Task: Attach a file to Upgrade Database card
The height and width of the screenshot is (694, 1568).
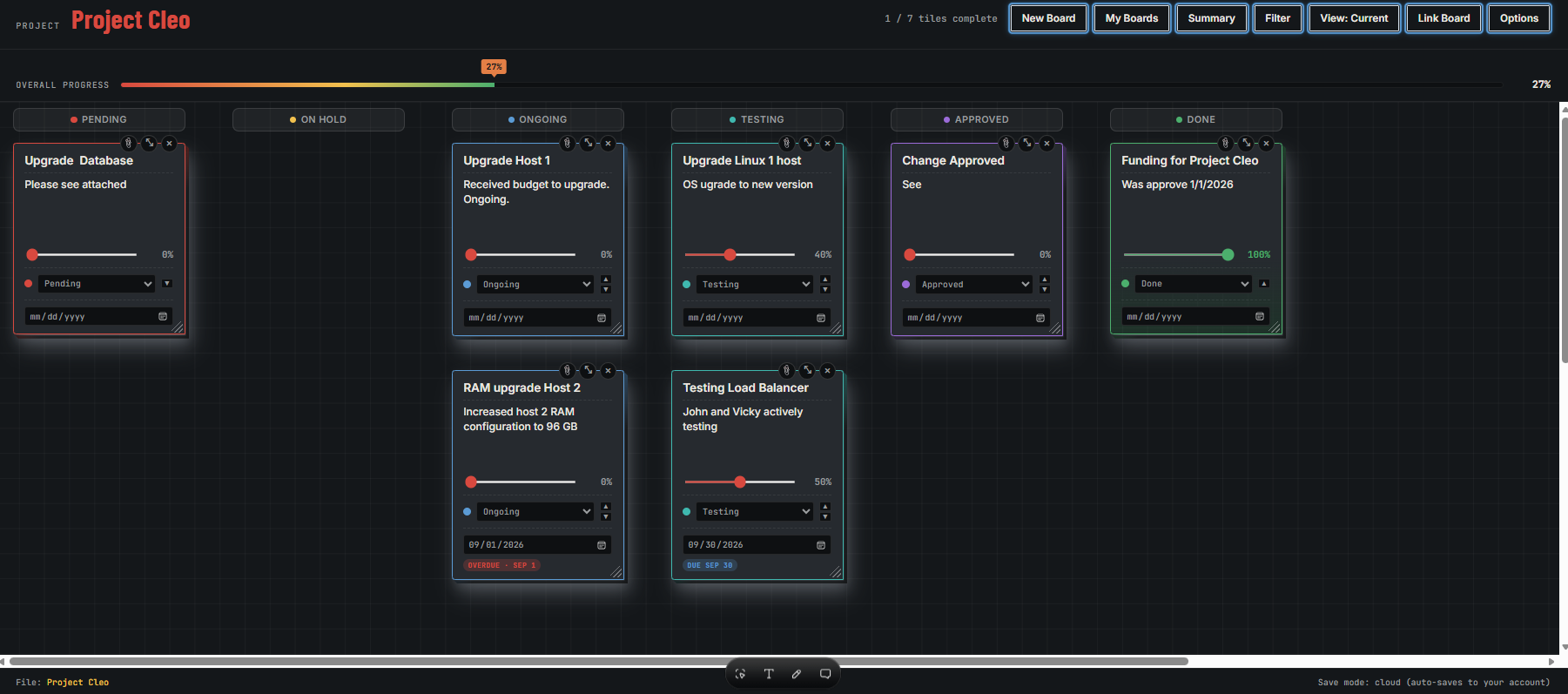Action: coord(128,143)
